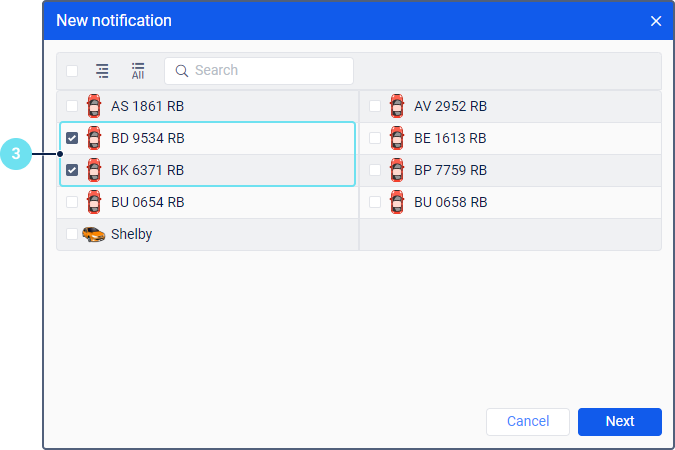This screenshot has height=450, width=675.
Task: Click the car icon beside AV 2952 RB
Action: 397,106
